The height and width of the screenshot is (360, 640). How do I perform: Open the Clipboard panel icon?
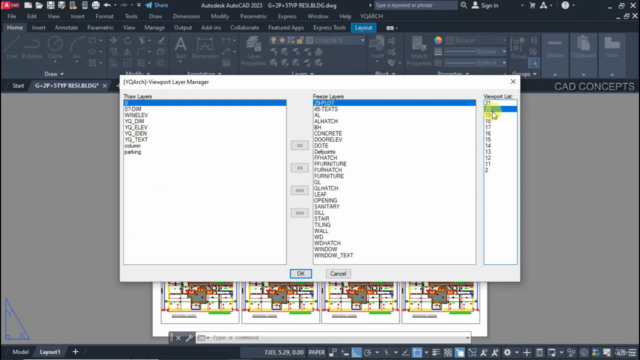[583, 48]
